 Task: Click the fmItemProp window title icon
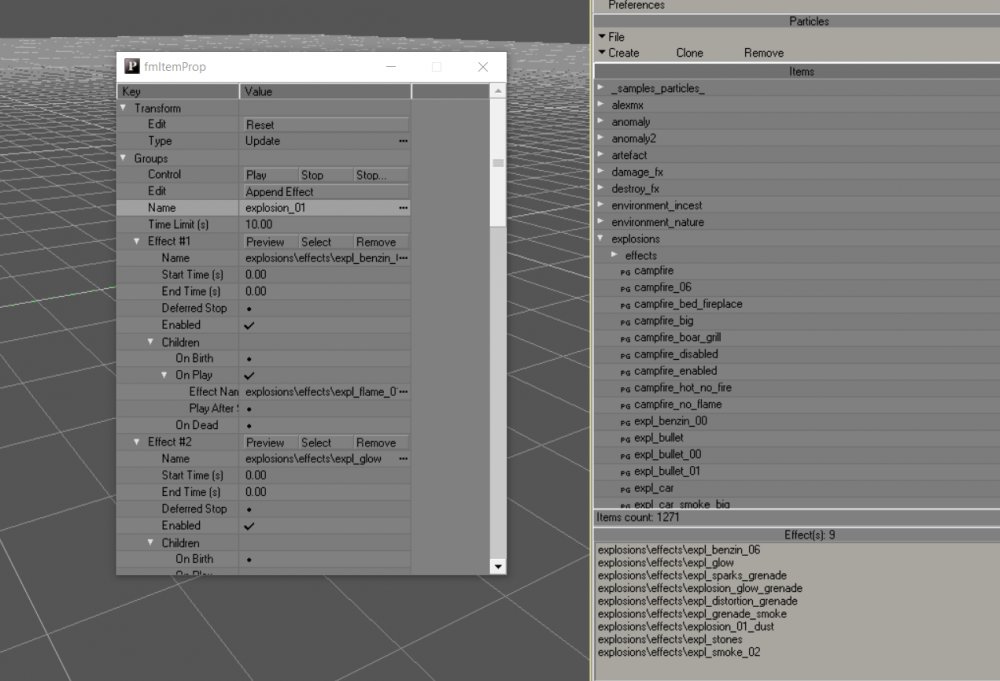[x=132, y=67]
